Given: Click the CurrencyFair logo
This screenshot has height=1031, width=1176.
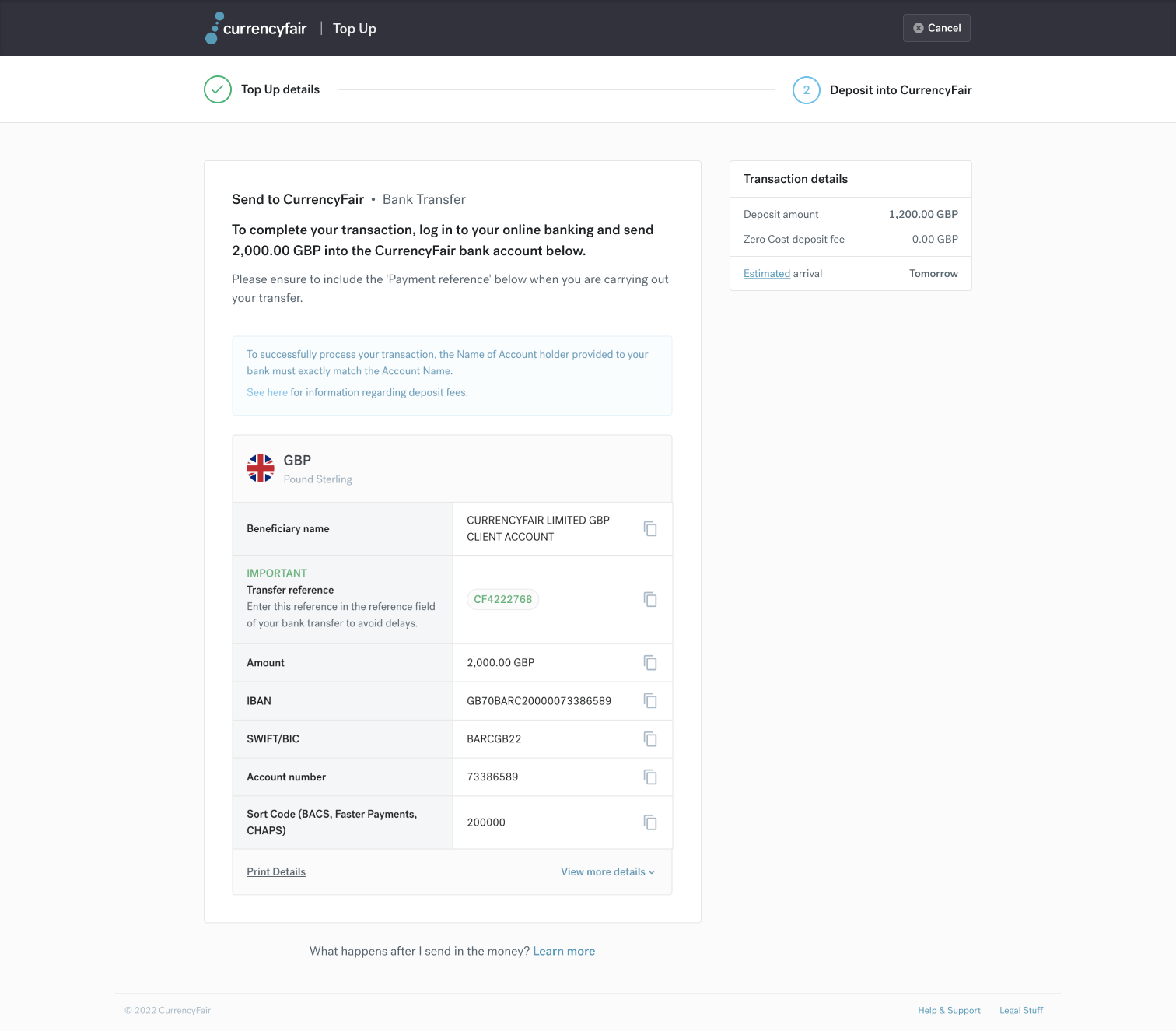Looking at the screenshot, I should (256, 28).
